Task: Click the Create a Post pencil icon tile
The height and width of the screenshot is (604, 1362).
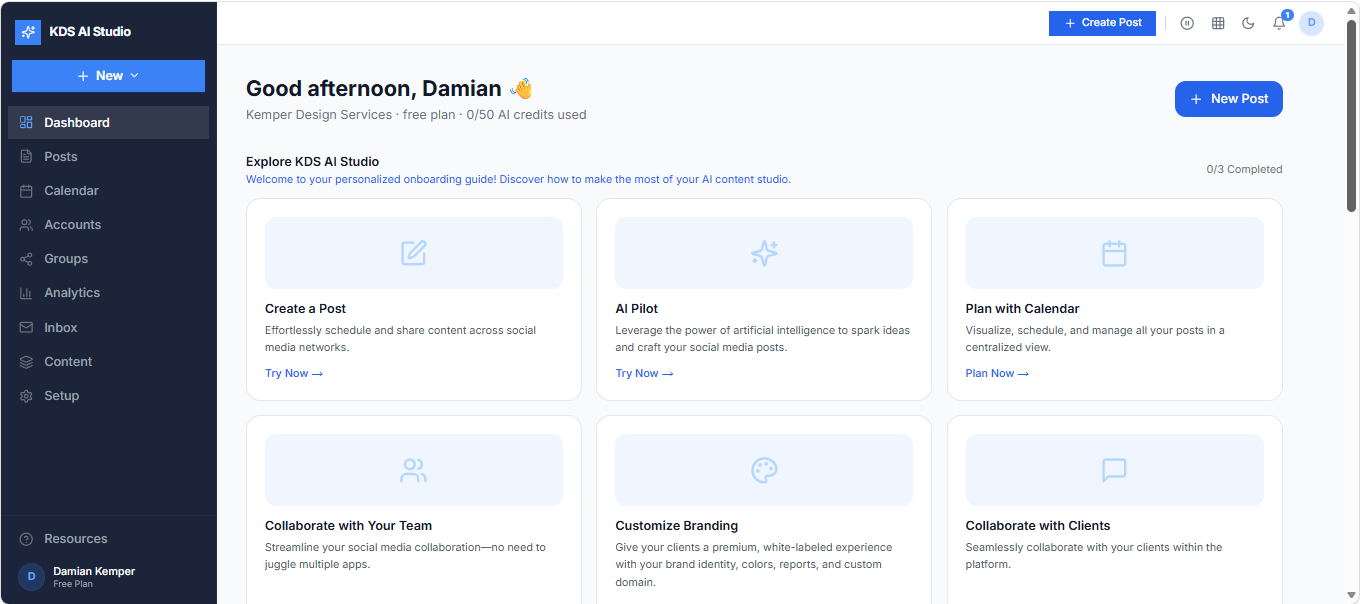Action: [x=414, y=253]
